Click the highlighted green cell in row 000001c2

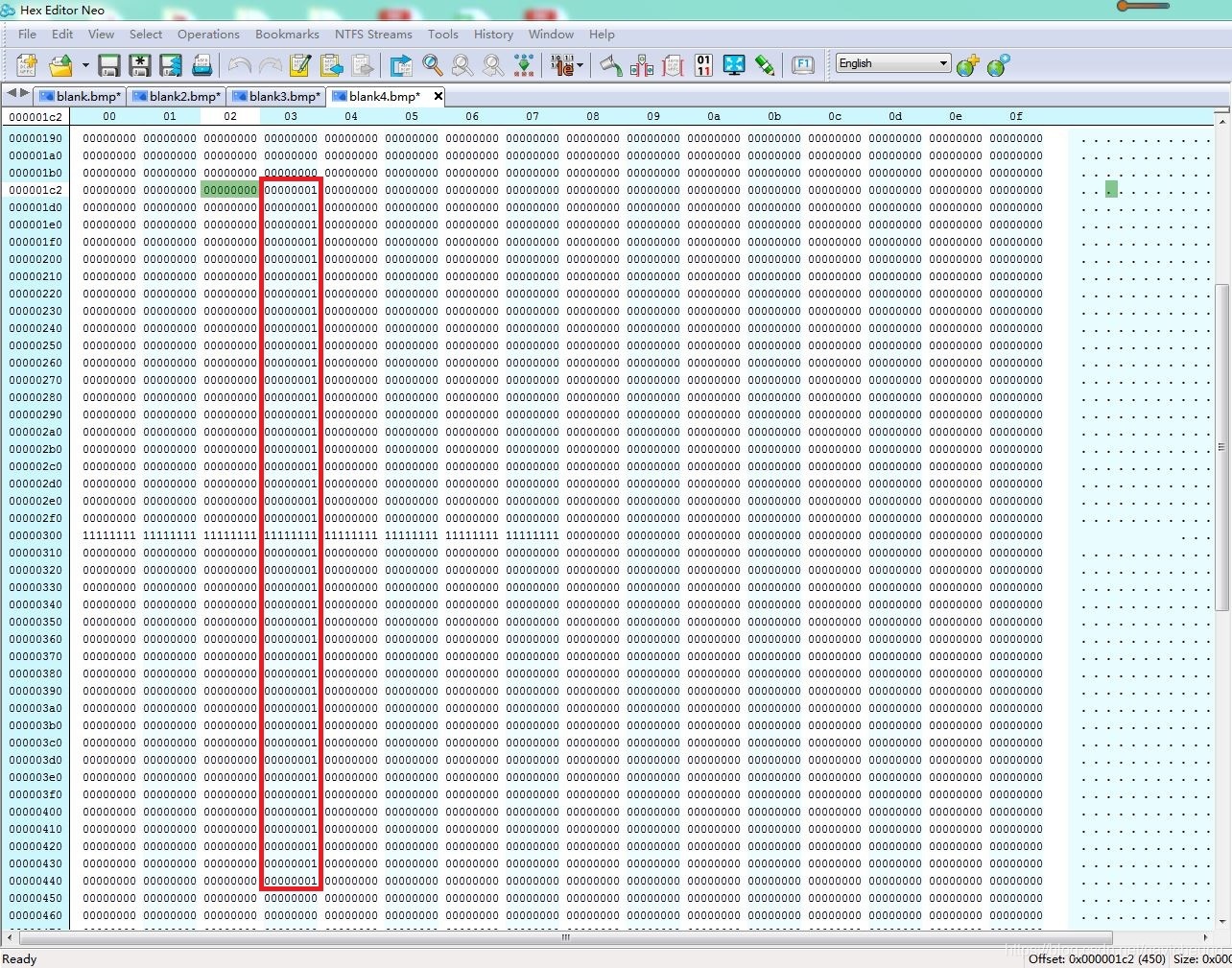click(x=230, y=190)
